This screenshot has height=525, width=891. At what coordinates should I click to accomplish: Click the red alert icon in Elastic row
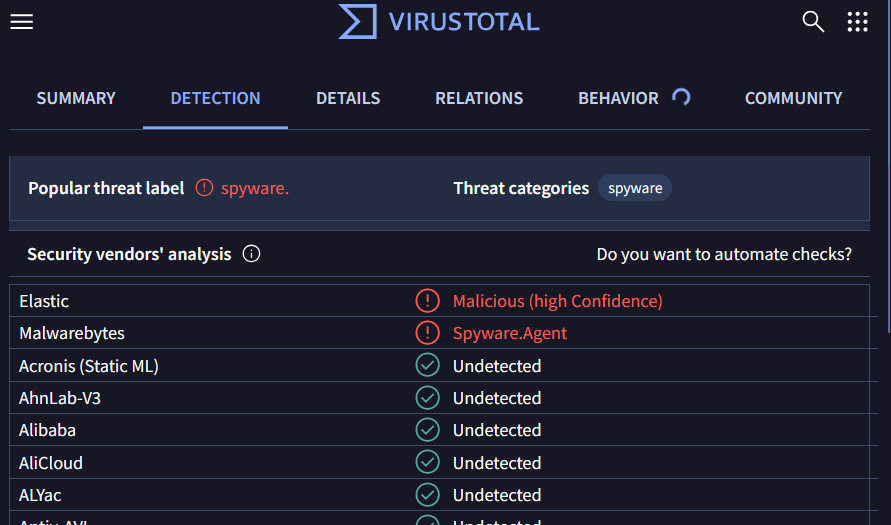427,301
